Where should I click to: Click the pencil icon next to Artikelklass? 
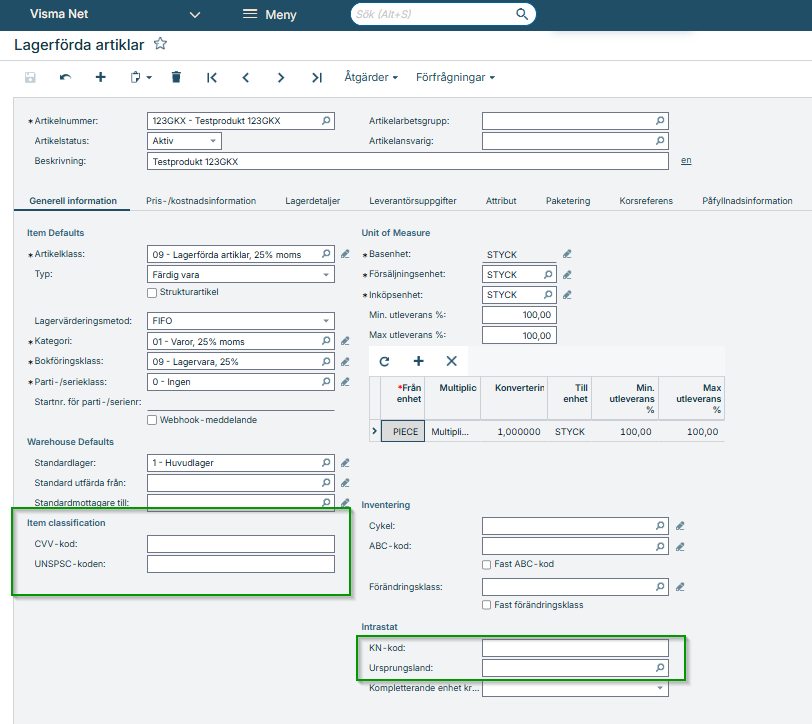pyautogui.click(x=345, y=255)
